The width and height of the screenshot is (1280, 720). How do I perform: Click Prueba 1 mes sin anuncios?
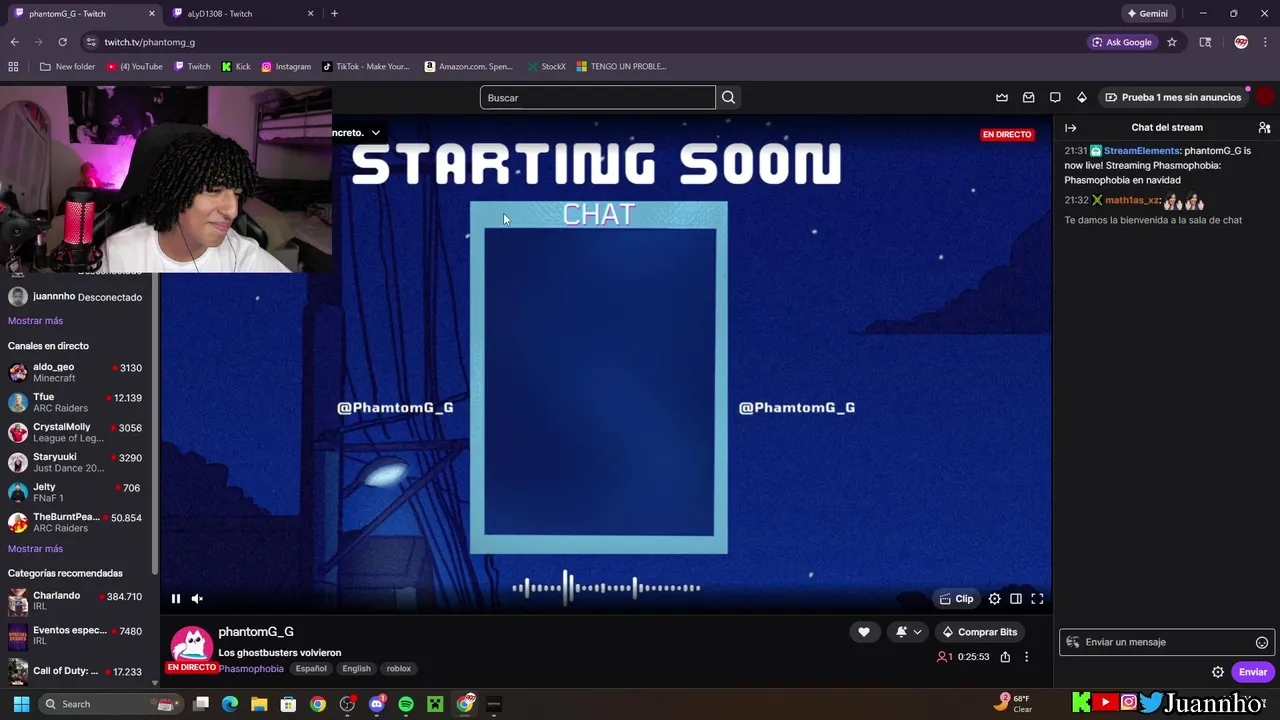[x=1174, y=98]
